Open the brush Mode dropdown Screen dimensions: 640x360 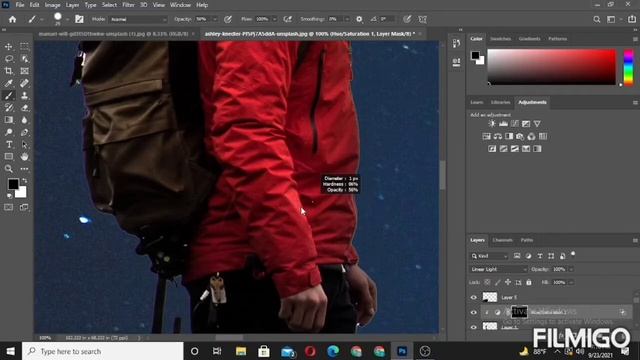tap(139, 19)
